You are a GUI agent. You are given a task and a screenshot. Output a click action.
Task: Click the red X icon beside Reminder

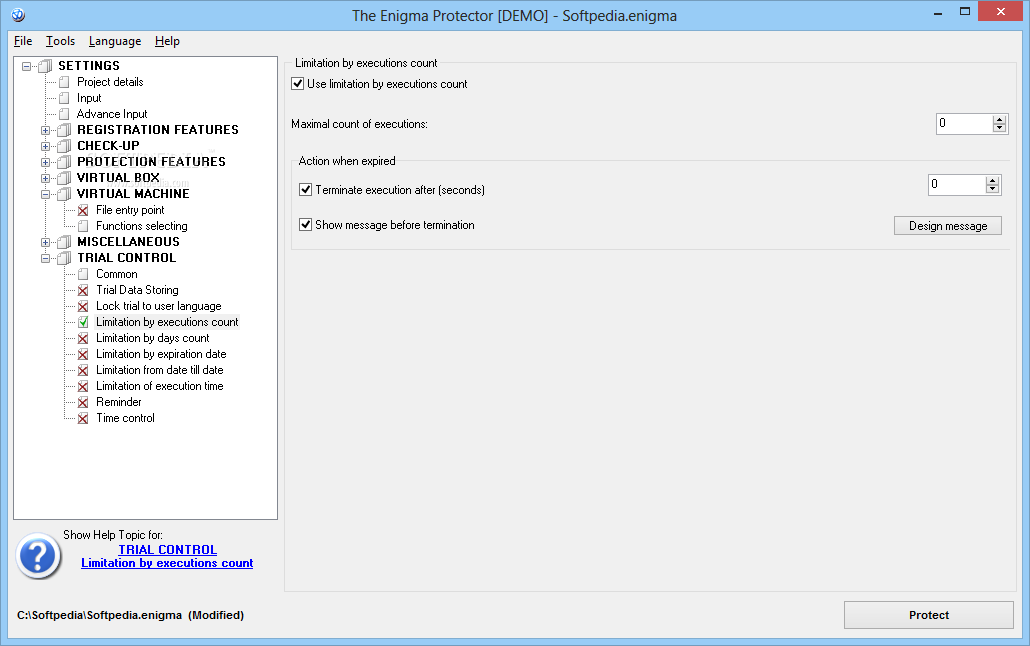(x=83, y=402)
